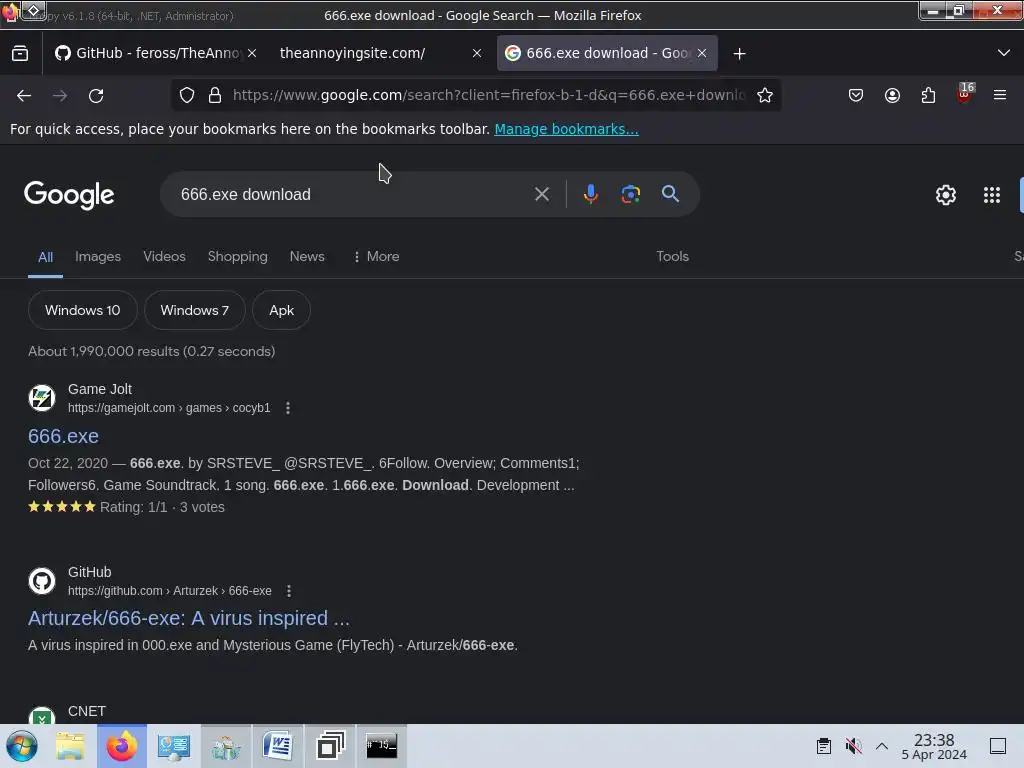The image size is (1024, 768).
Task: Open Firefox View icon in tab bar
Action: 20,54
